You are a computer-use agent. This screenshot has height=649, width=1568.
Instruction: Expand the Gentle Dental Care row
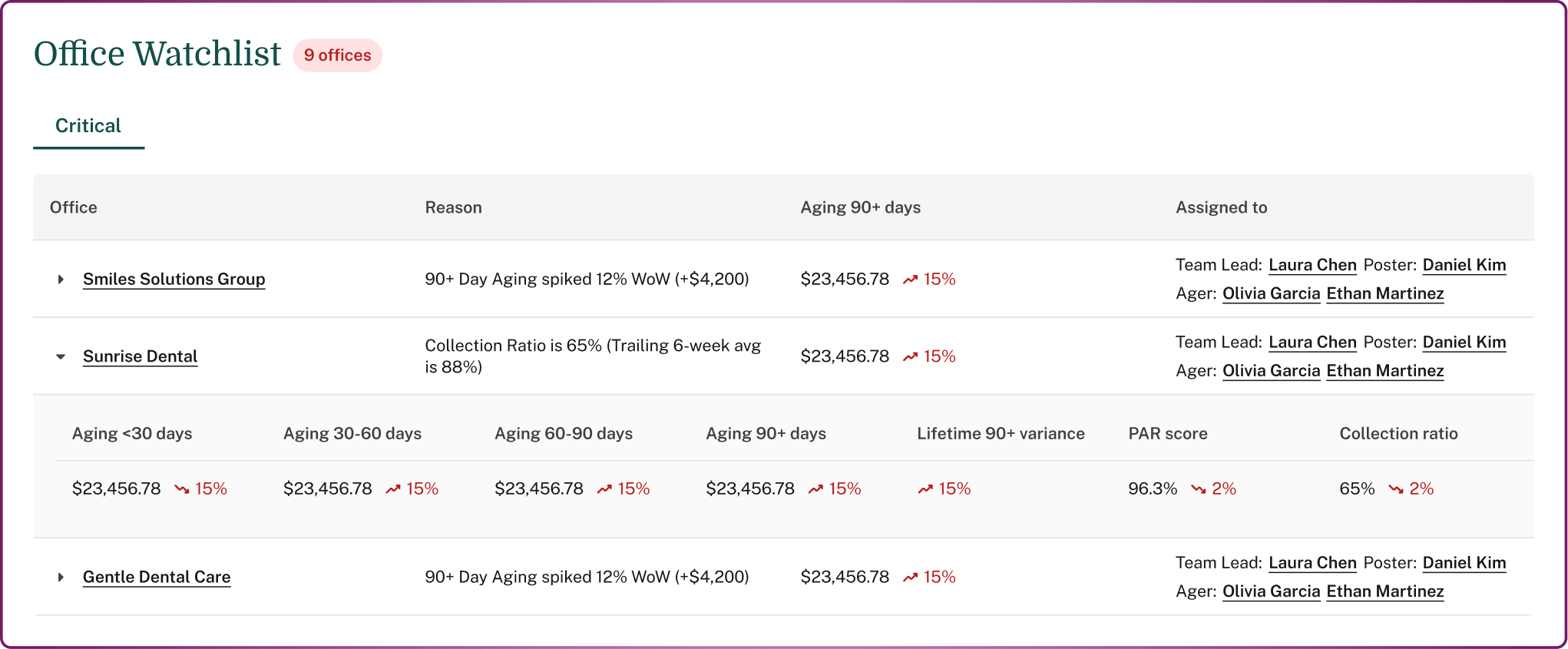coord(61,577)
